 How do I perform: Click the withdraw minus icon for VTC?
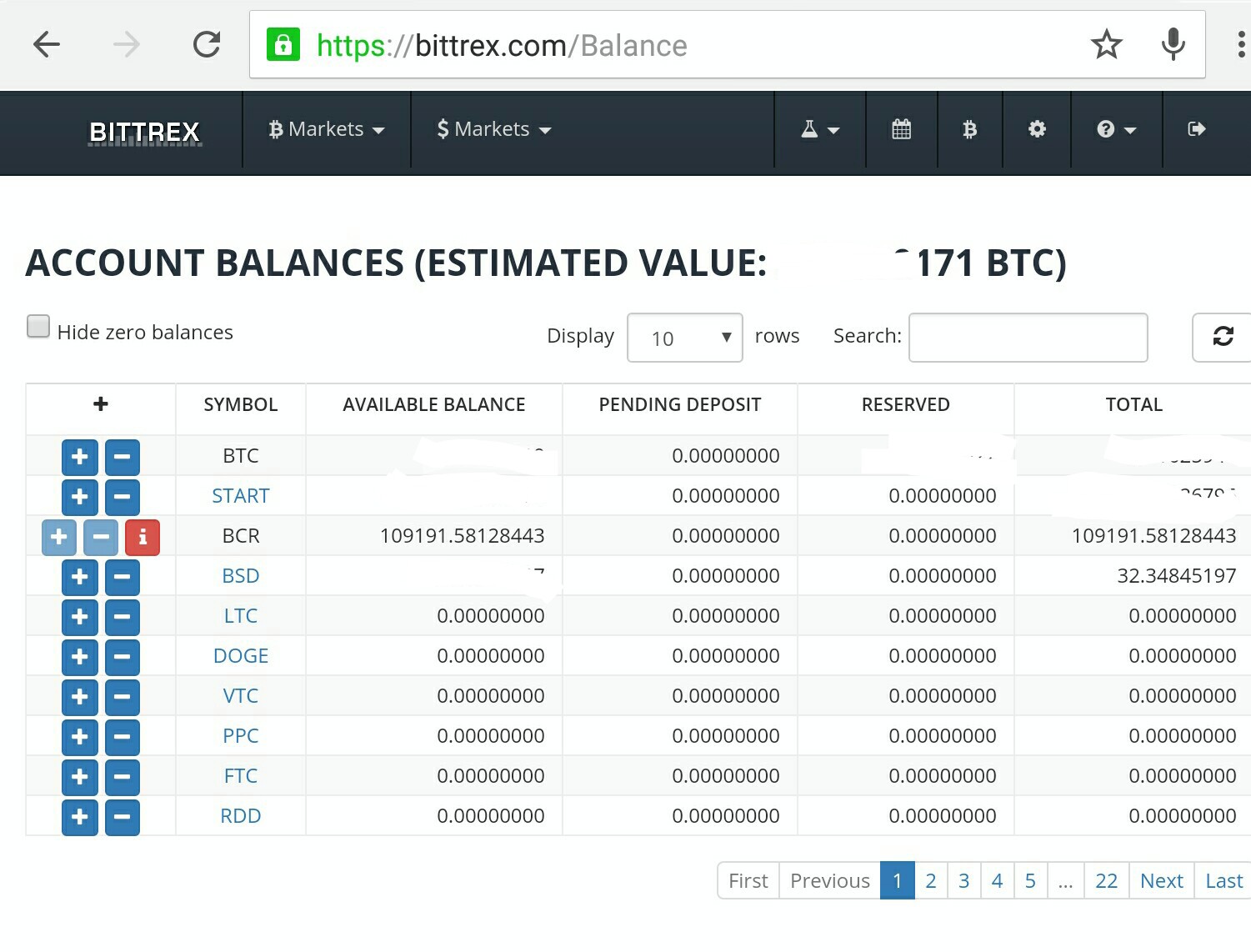122,697
